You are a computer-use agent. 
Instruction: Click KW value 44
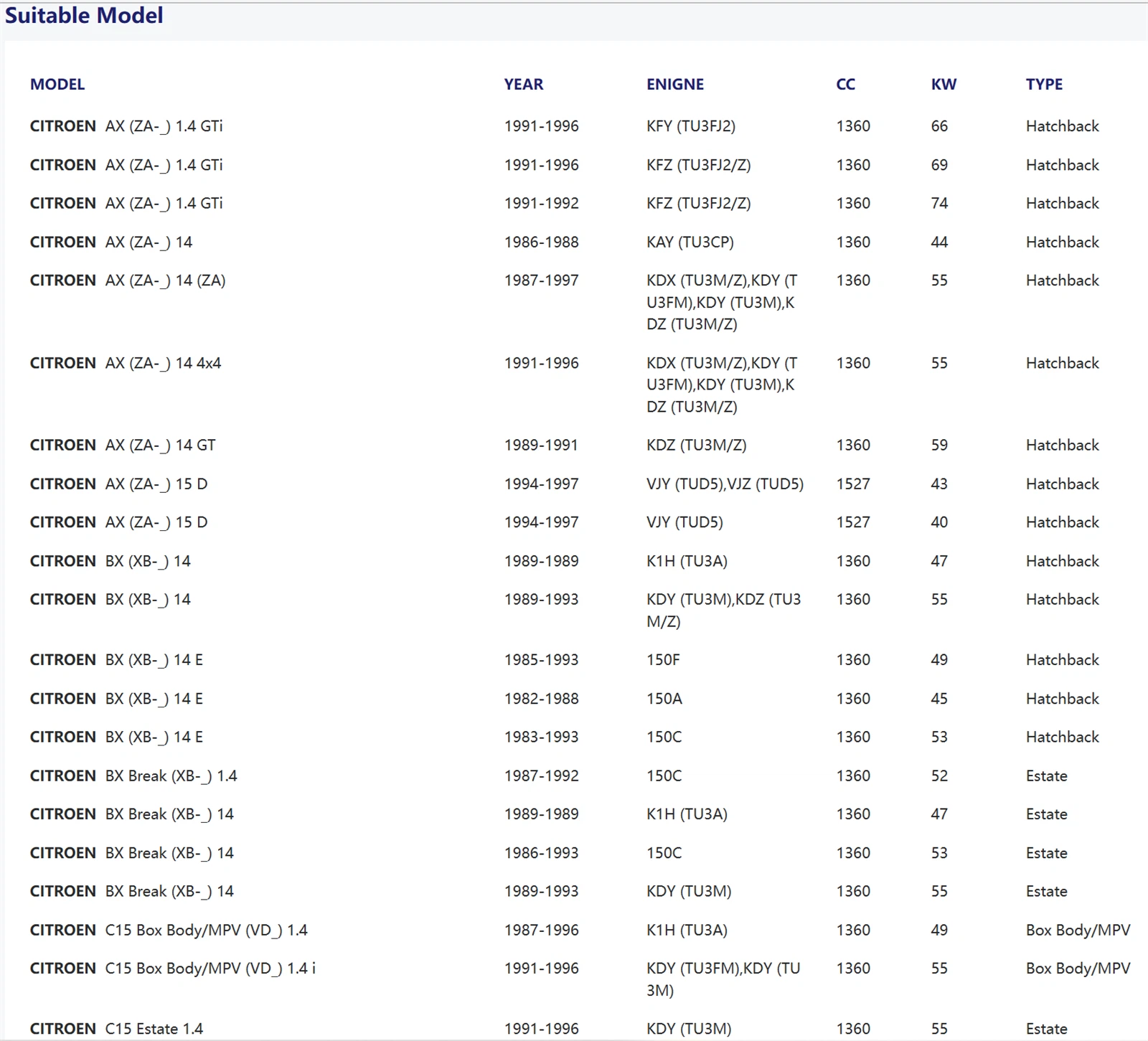pos(939,242)
